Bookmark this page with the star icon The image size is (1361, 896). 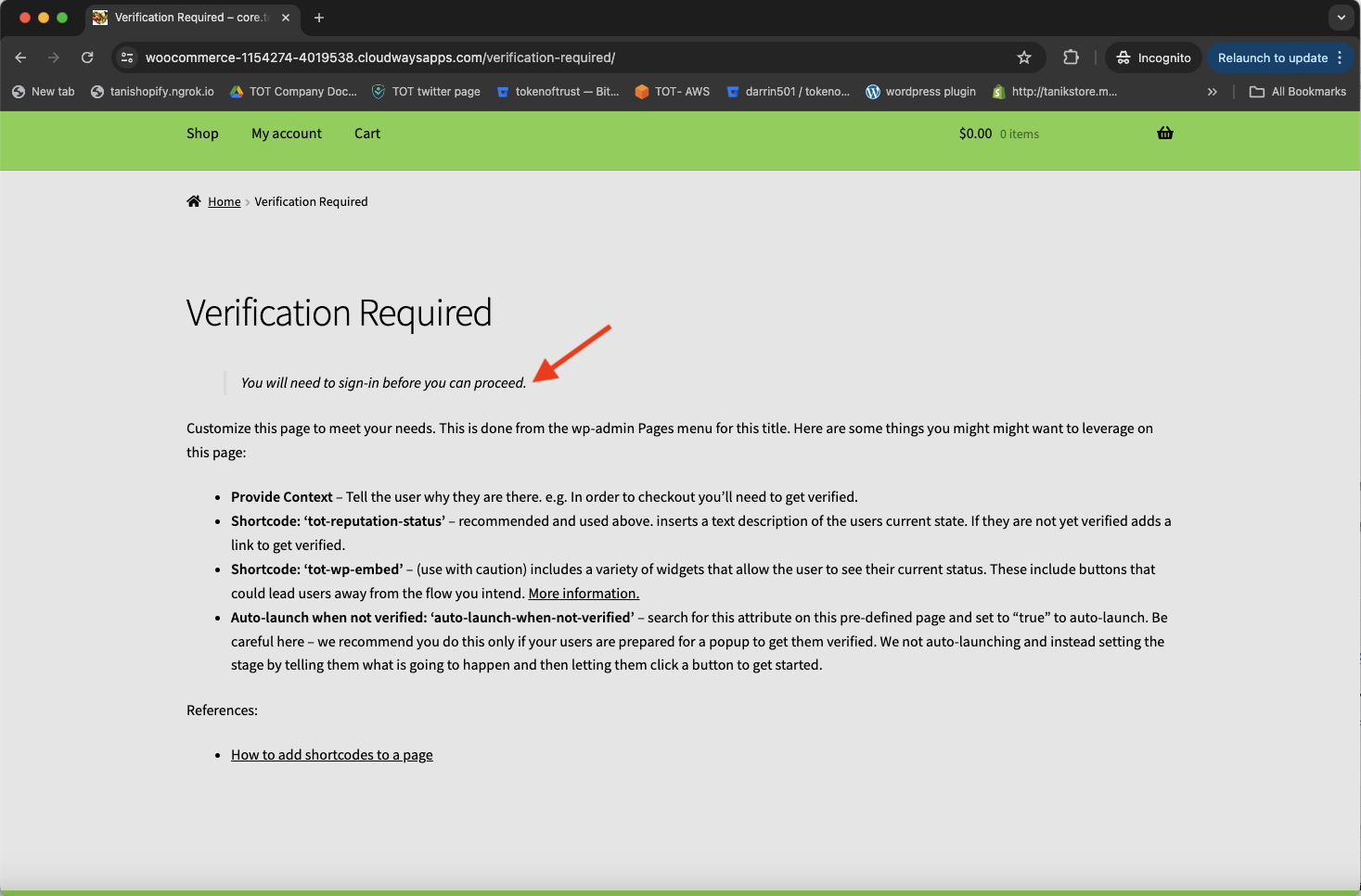[1024, 58]
